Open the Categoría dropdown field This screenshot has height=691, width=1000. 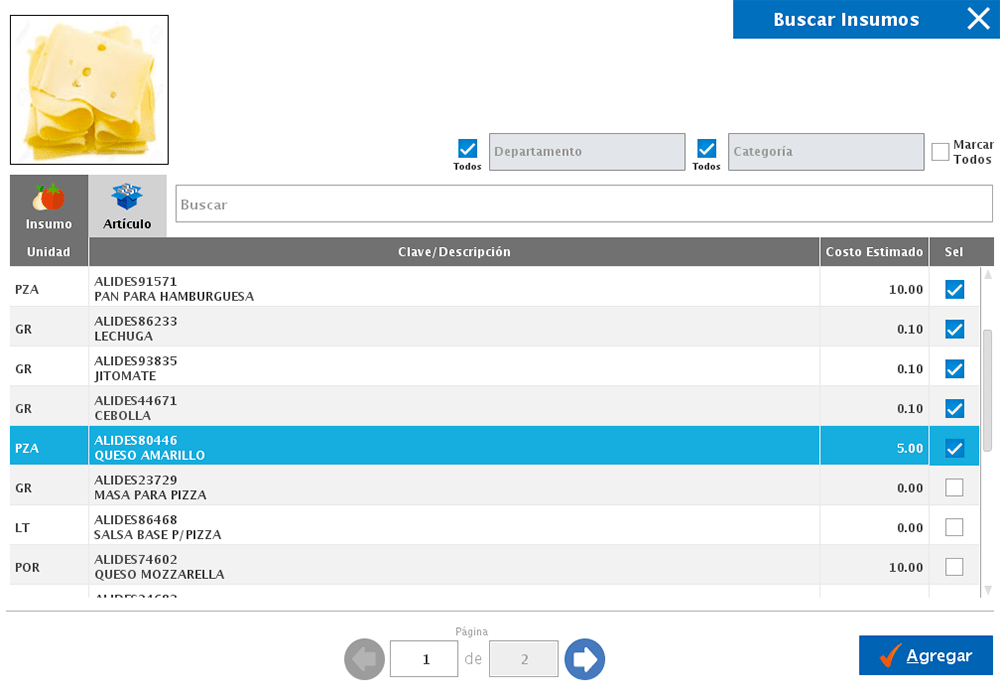(x=826, y=152)
